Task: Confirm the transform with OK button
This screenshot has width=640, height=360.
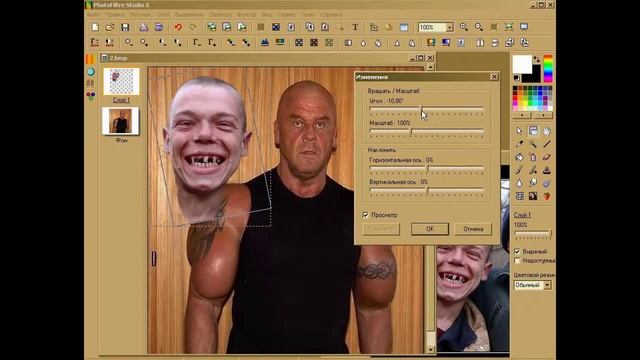Action: (x=430, y=229)
